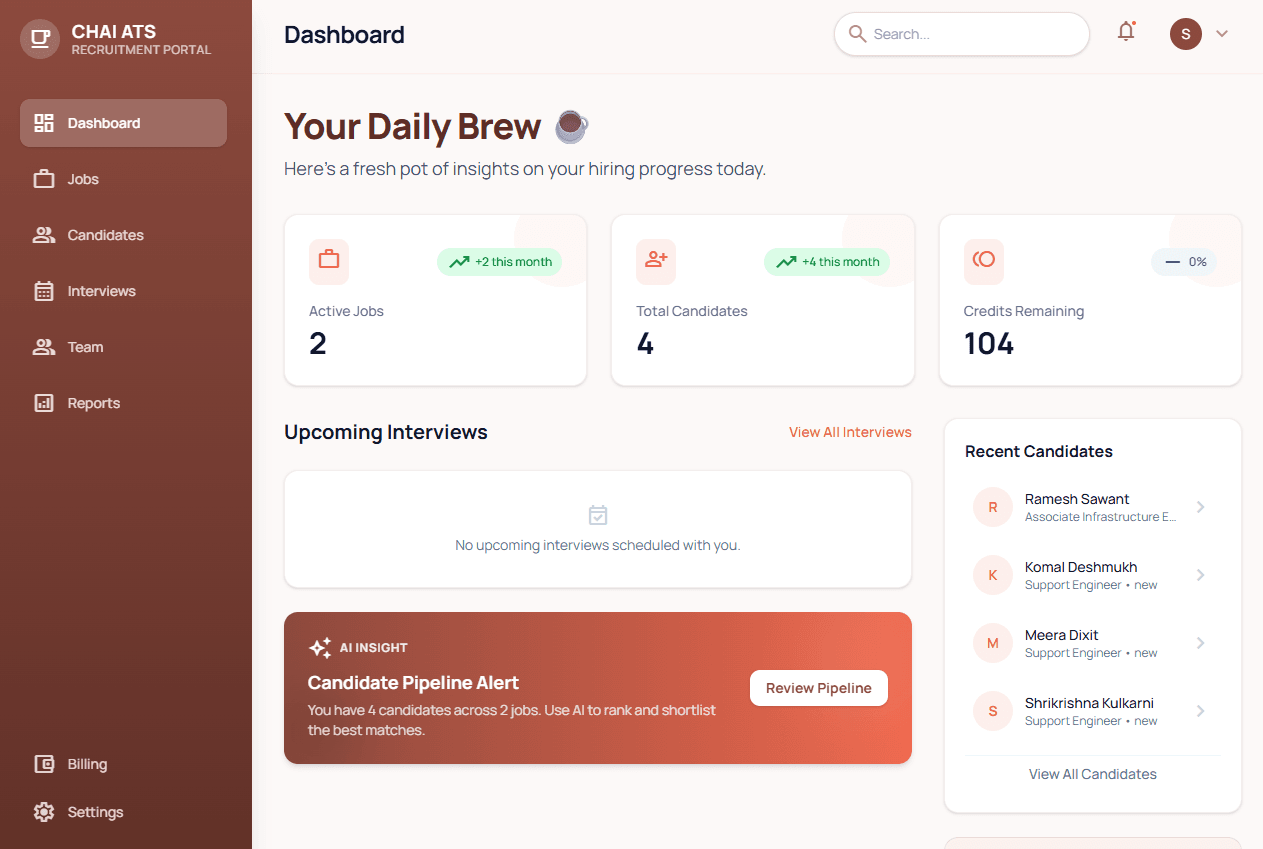Click the CHAI ATS logo icon

point(40,39)
